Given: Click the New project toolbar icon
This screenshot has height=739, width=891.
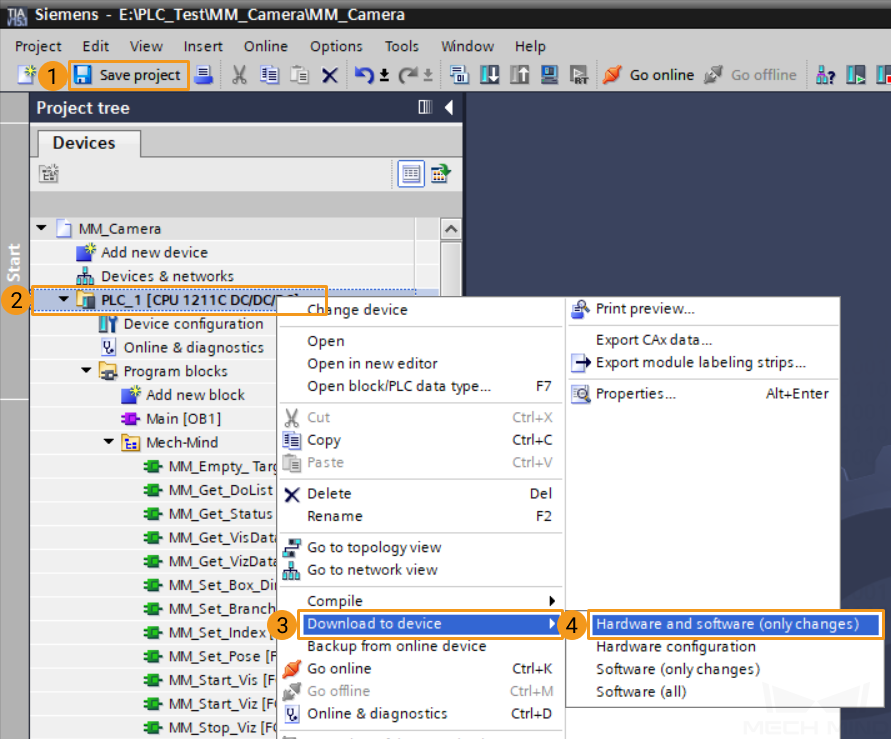Looking at the screenshot, I should (x=26, y=75).
